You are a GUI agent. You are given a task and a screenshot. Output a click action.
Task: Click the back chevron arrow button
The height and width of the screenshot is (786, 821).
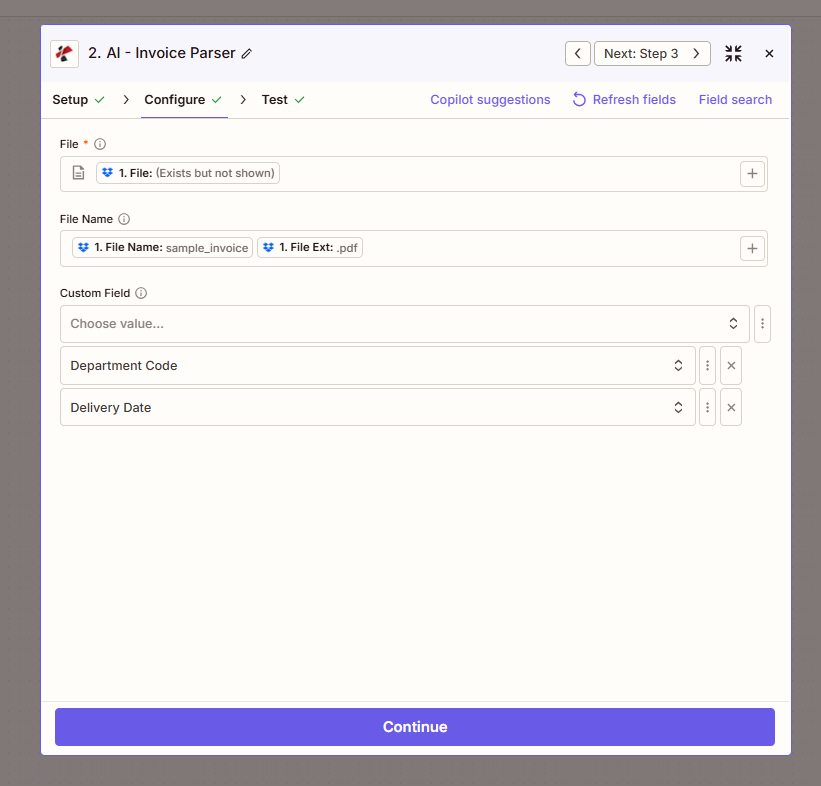point(577,53)
